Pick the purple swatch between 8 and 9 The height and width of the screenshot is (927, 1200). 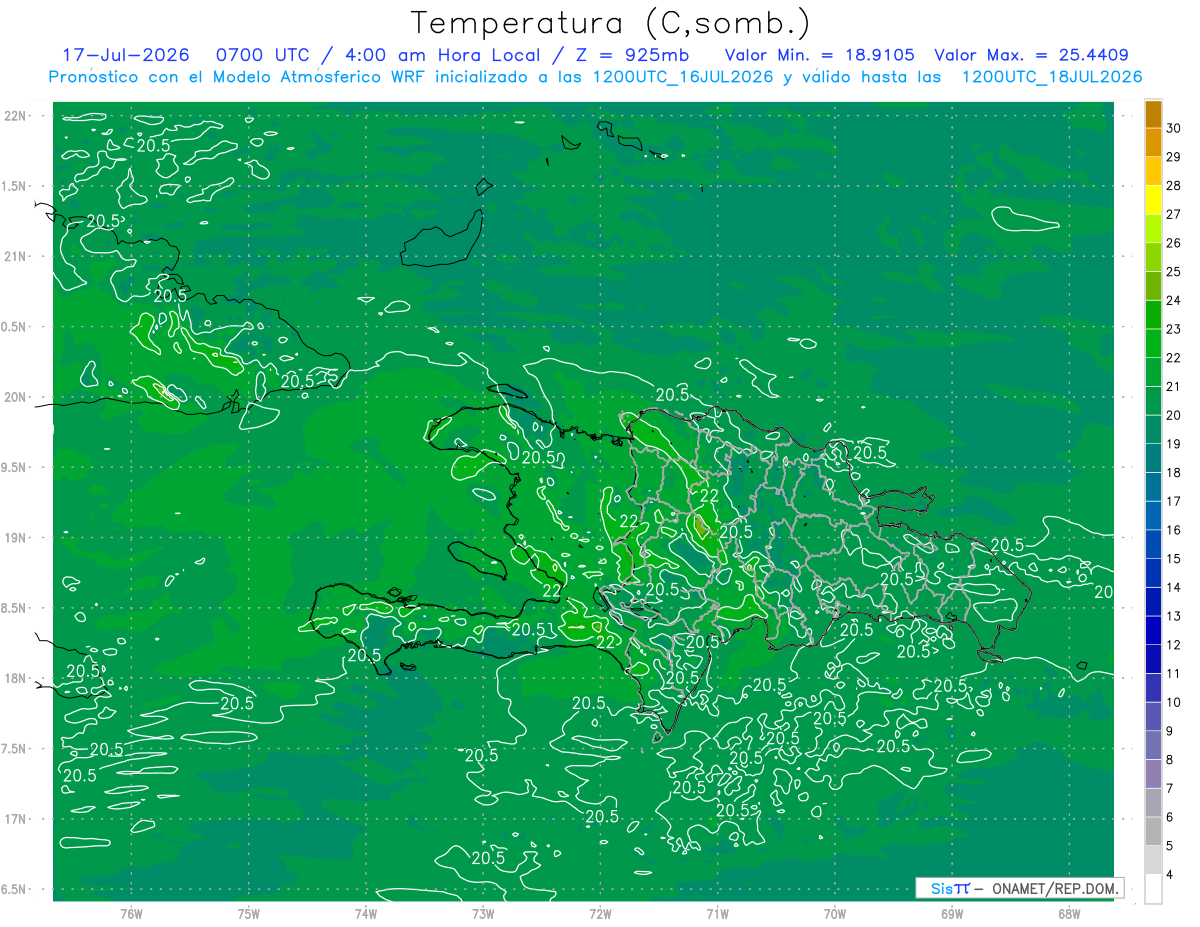(x=1154, y=745)
